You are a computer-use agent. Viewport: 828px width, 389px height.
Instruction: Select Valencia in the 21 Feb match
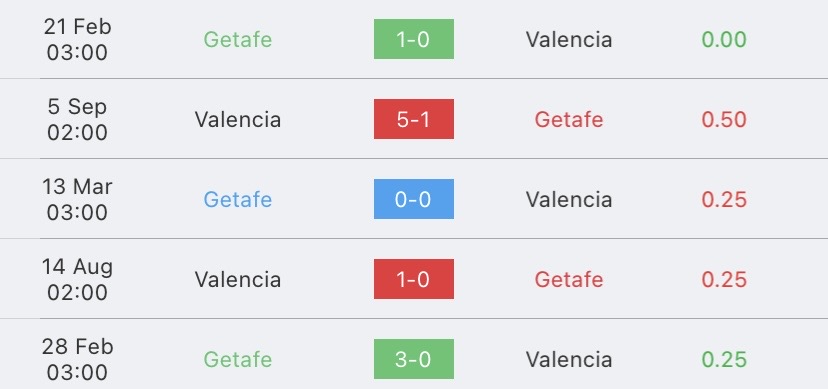[569, 40]
